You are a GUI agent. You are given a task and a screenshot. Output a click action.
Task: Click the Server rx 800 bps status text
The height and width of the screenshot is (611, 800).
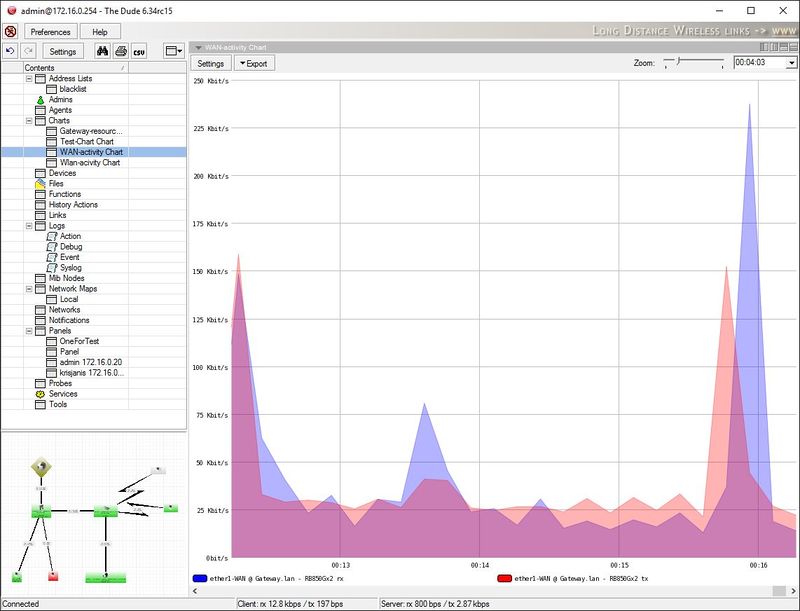[x=435, y=604]
